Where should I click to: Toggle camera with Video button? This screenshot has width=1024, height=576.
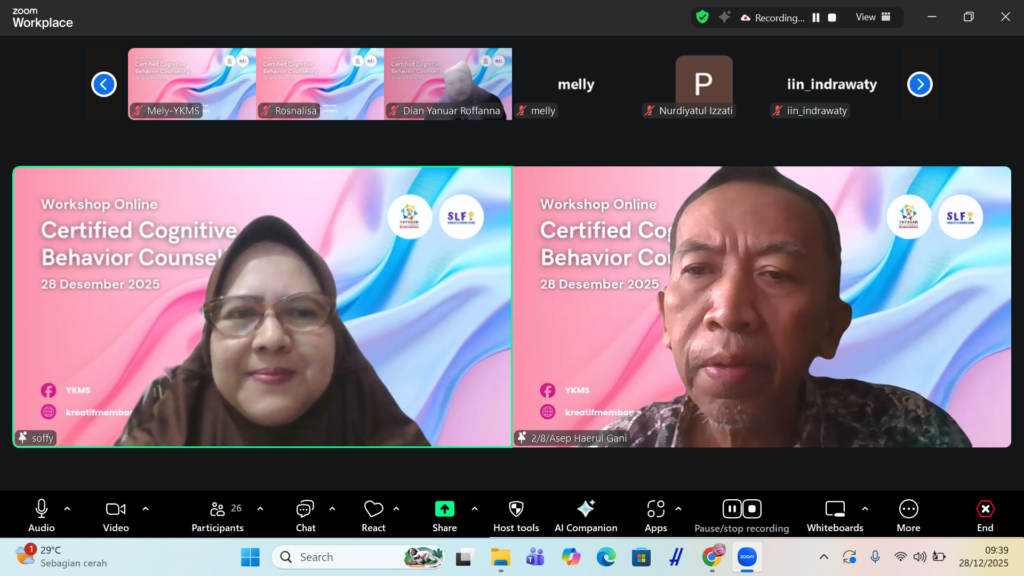116,515
